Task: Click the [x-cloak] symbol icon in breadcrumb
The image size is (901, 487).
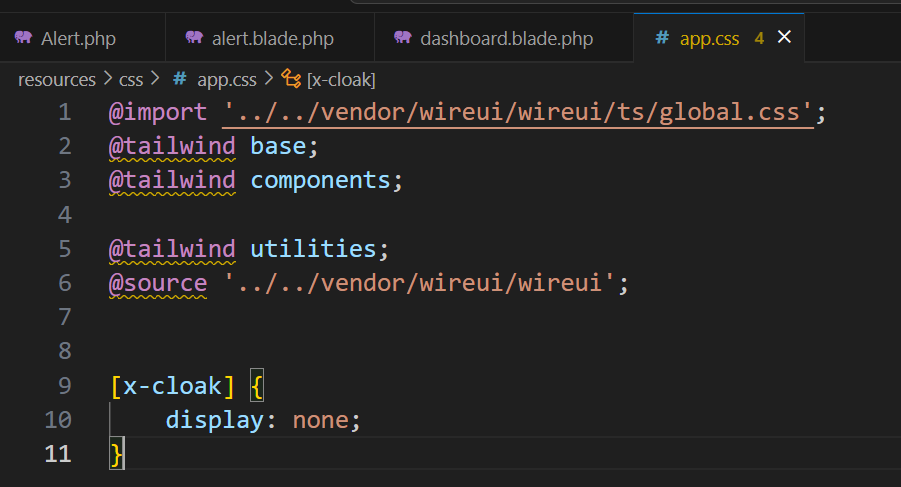Action: [292, 79]
